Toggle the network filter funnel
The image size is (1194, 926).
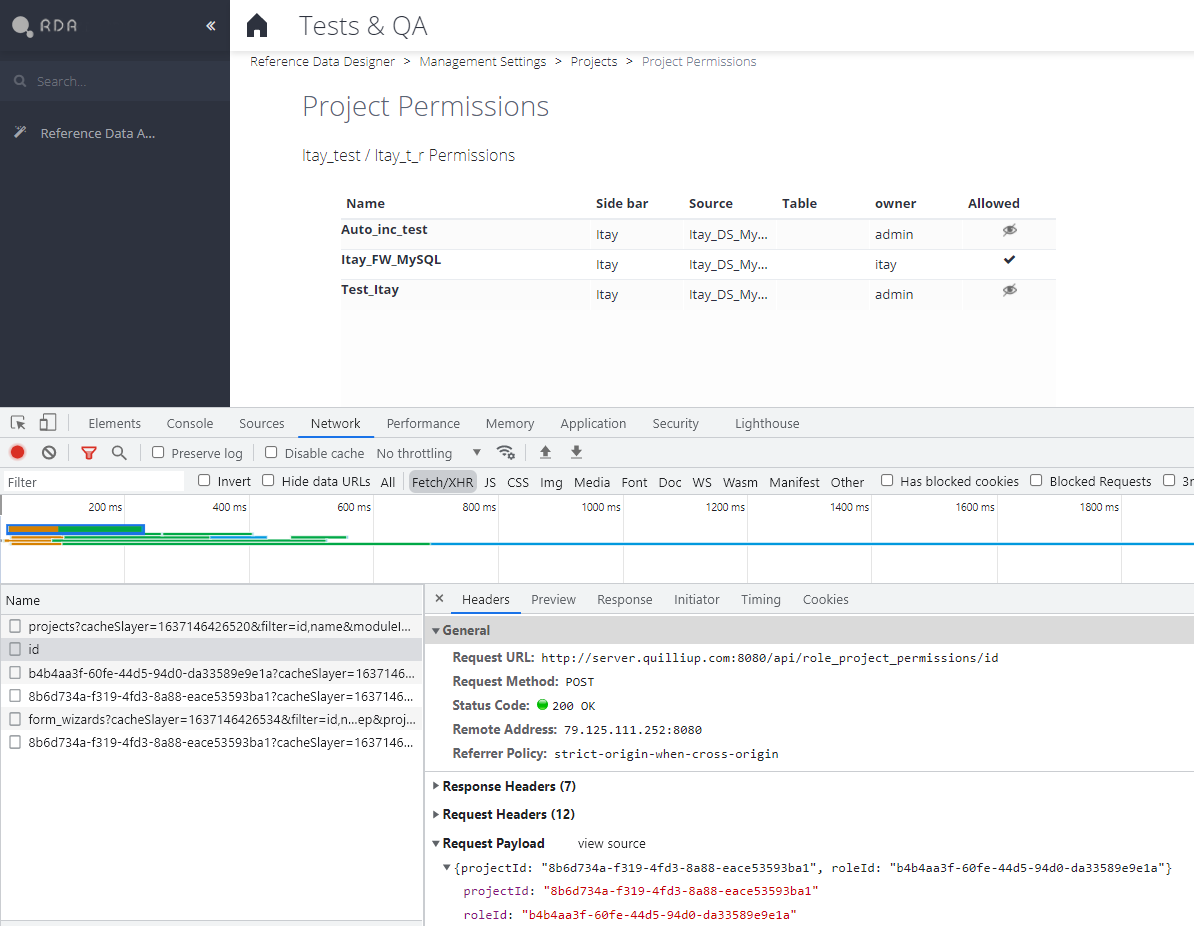coord(89,453)
